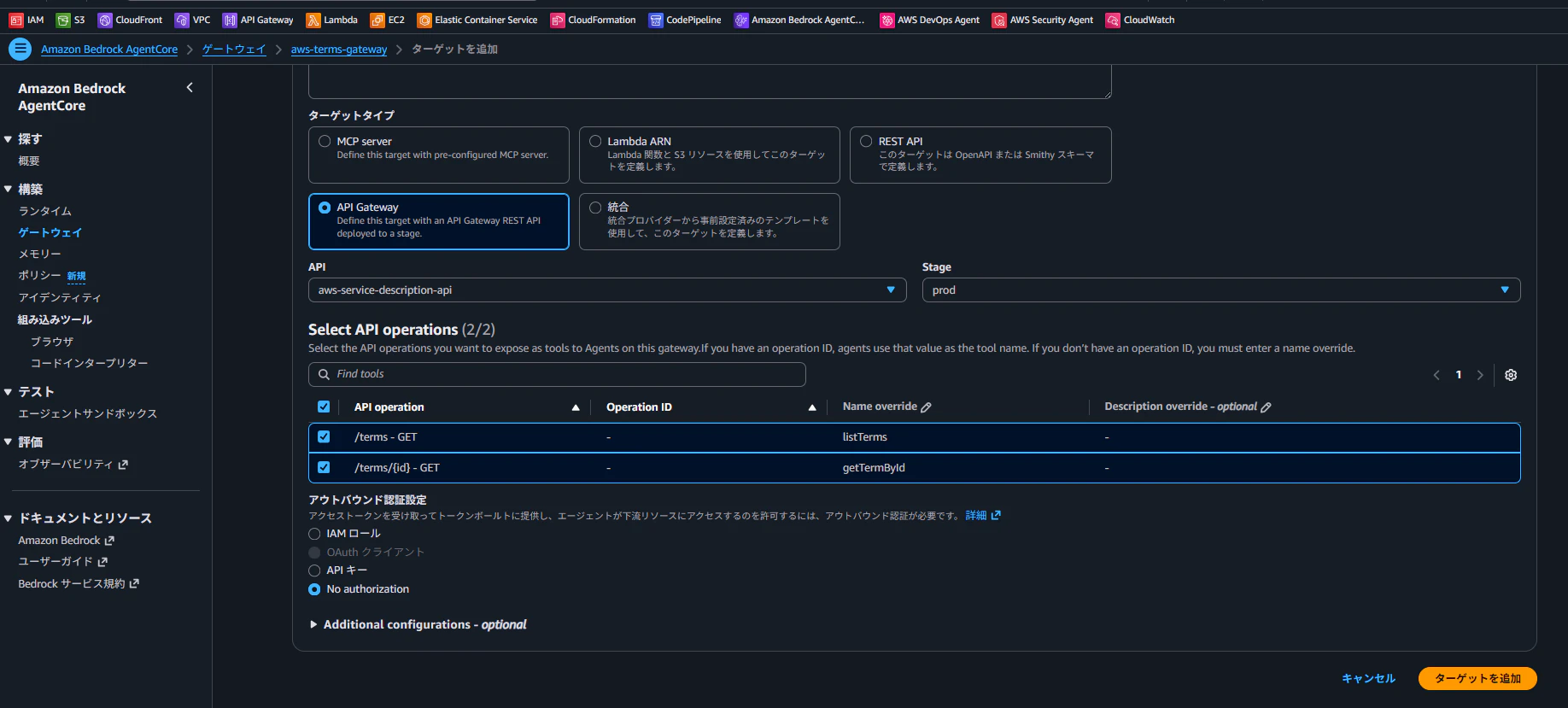Collapse the テスト sidebar section
This screenshot has width=1568, height=708.
point(8,391)
